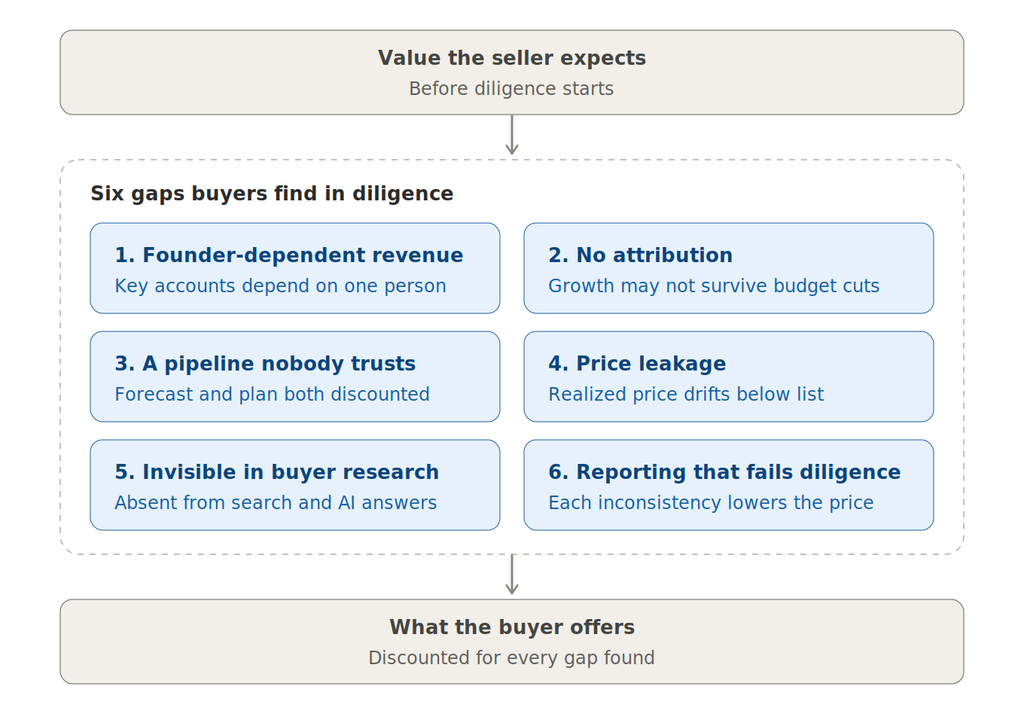Click 'Absent from search and AI answers' text

click(x=276, y=503)
